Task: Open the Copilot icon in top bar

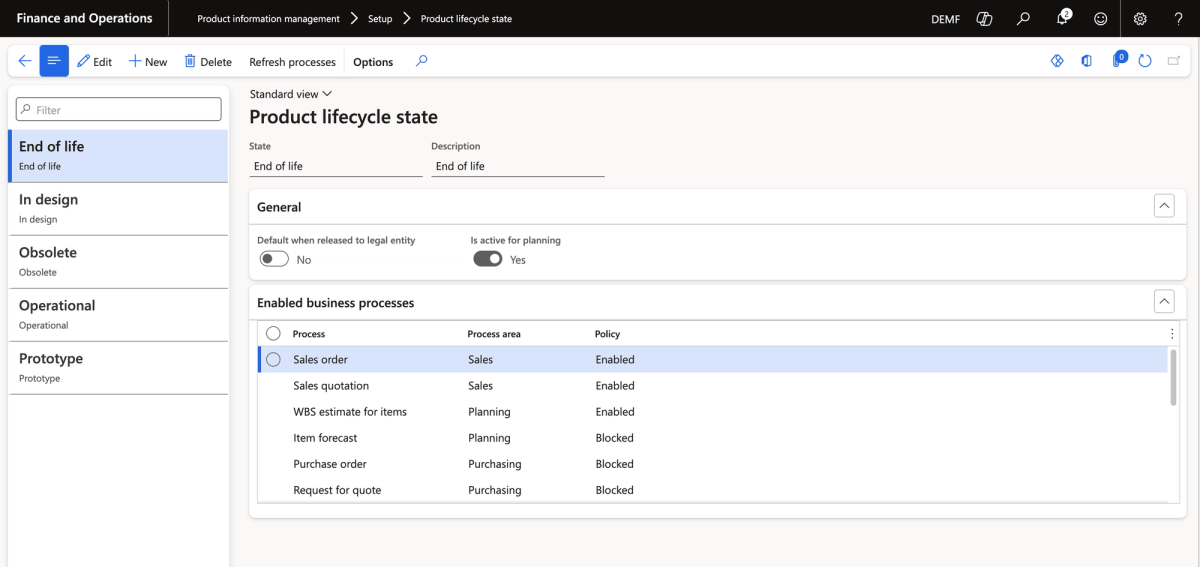Action: point(984,18)
